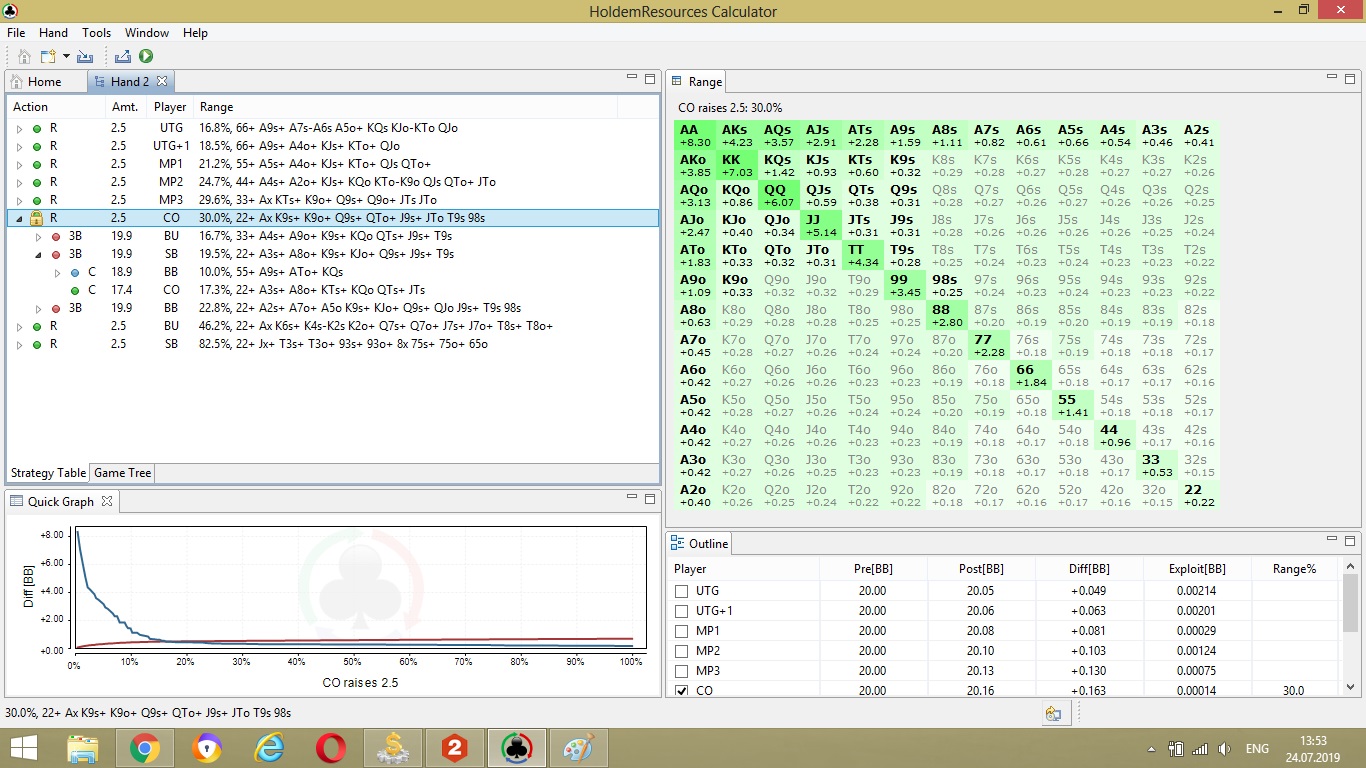
Task: Open the Help menu
Action: [195, 33]
